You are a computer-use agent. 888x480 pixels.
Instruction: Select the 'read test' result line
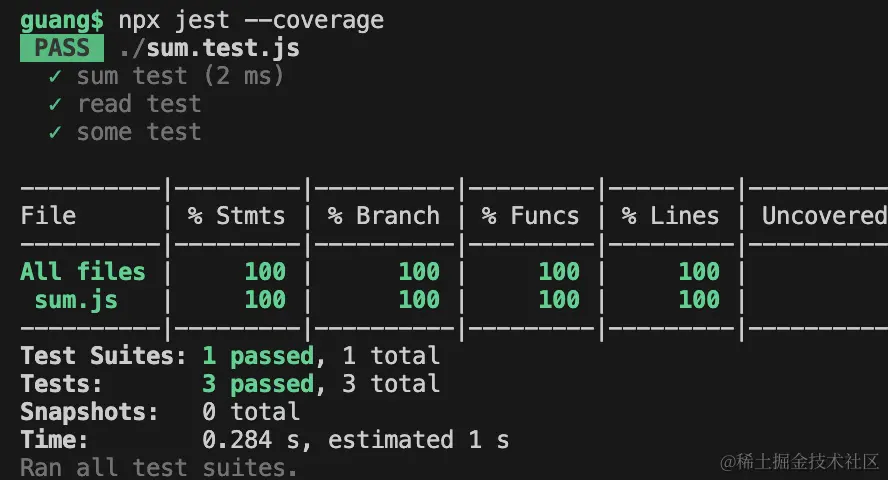point(139,104)
